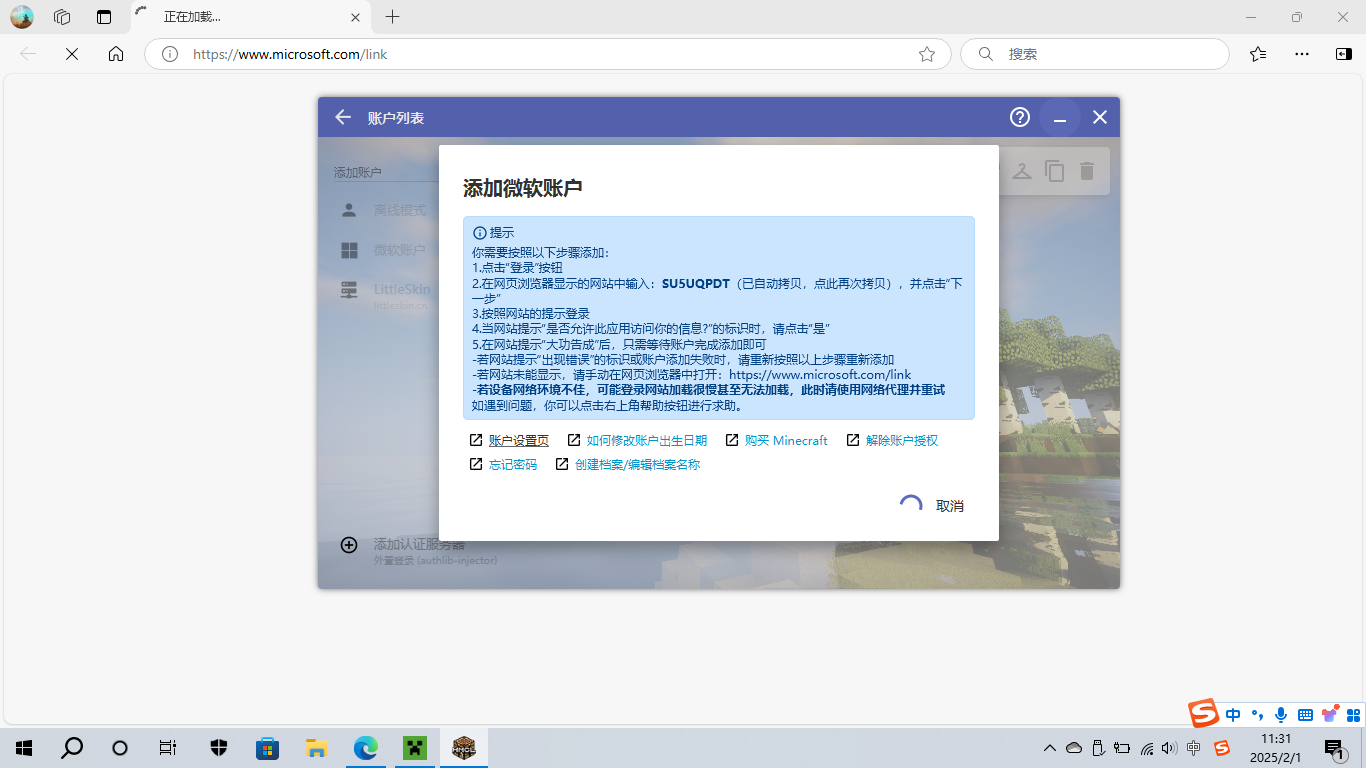The width and height of the screenshot is (1366, 768).
Task: Open the help question-mark icon in launcher
Action: click(x=1020, y=117)
